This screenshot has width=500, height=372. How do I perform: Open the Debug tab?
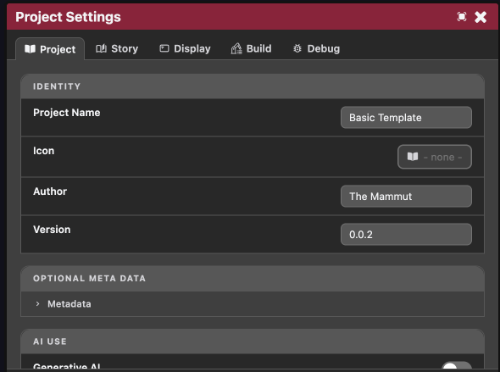pyautogui.click(x=316, y=49)
